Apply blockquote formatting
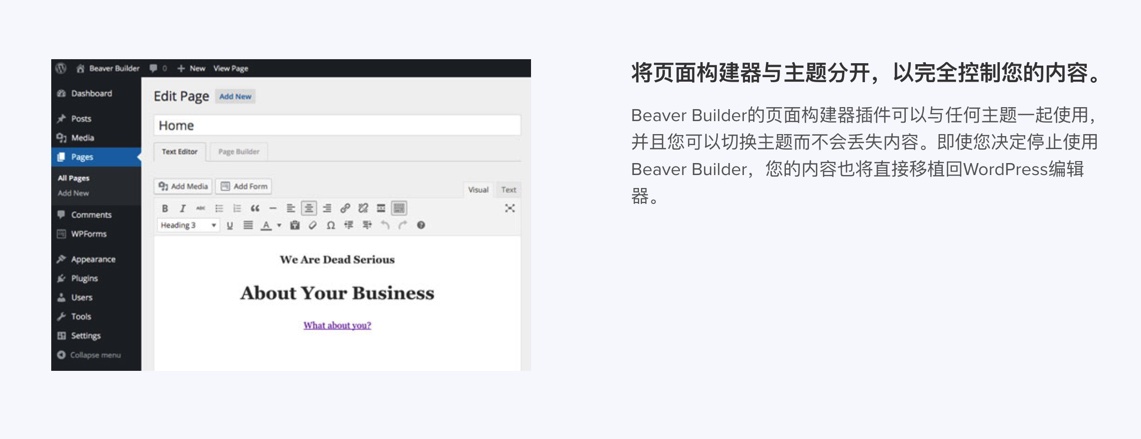This screenshot has width=1141, height=439. 255,208
